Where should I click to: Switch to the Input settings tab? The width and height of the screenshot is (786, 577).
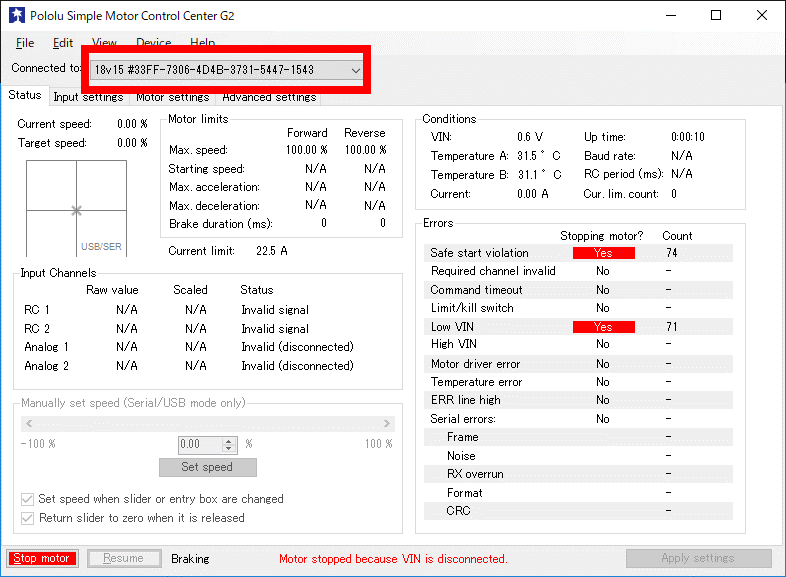coord(88,97)
